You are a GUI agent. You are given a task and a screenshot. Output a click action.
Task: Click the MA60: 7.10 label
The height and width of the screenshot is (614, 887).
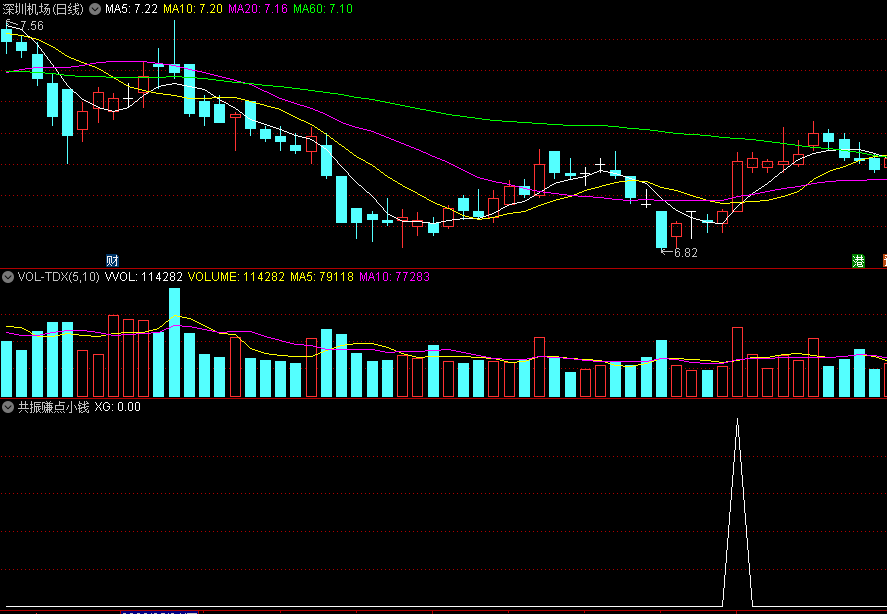[x=323, y=9]
